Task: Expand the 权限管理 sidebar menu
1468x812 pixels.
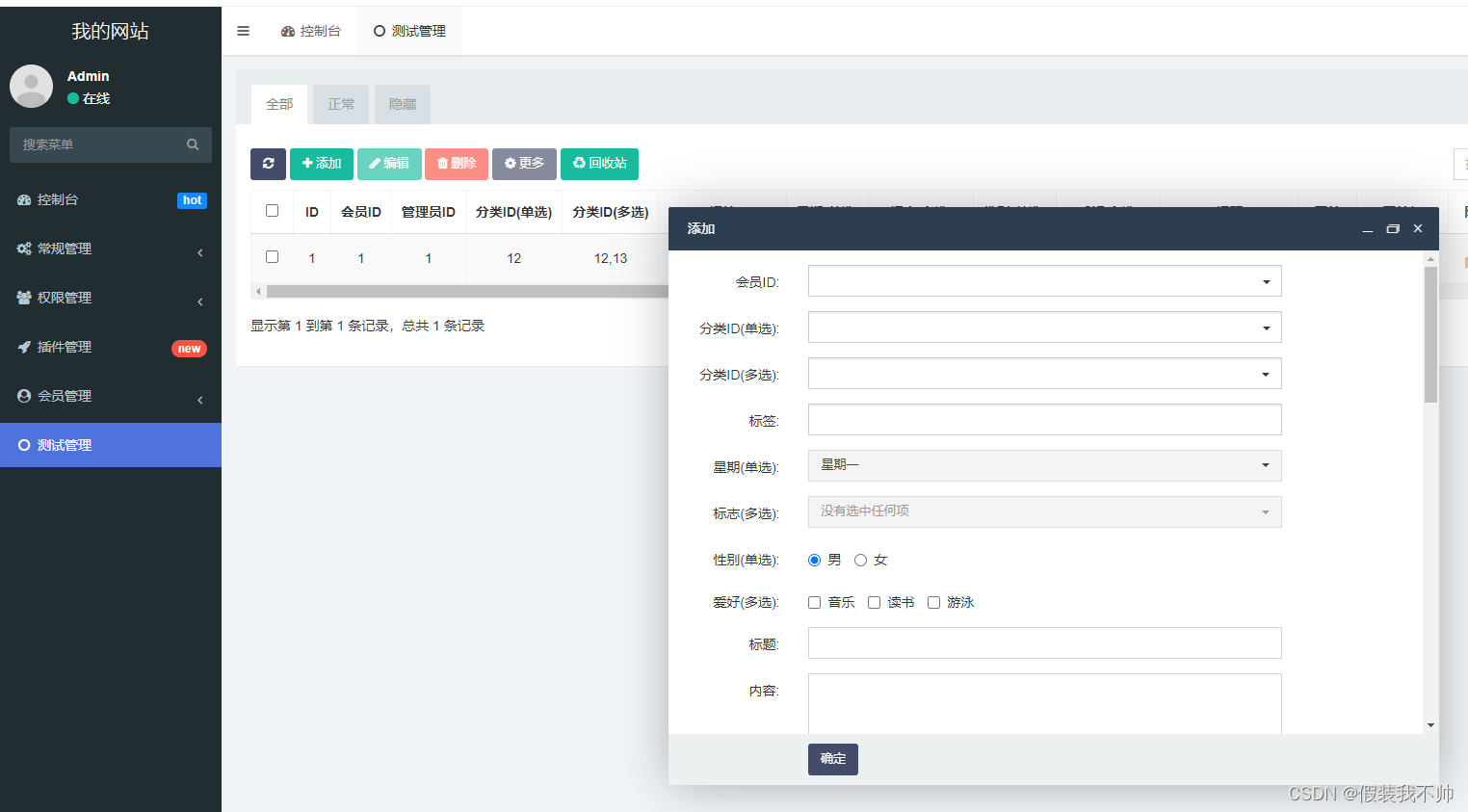Action: (x=111, y=298)
